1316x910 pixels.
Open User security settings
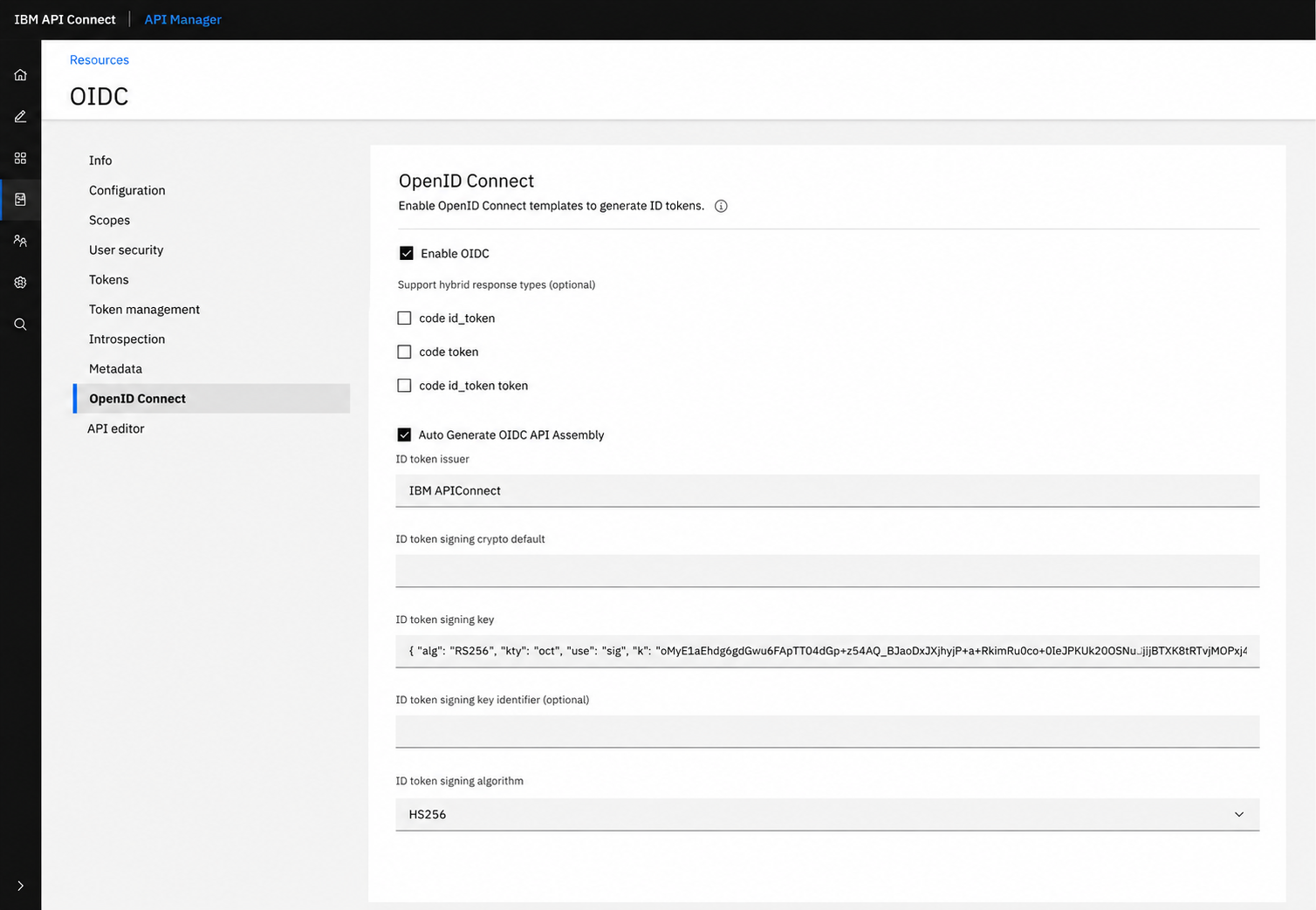[126, 250]
